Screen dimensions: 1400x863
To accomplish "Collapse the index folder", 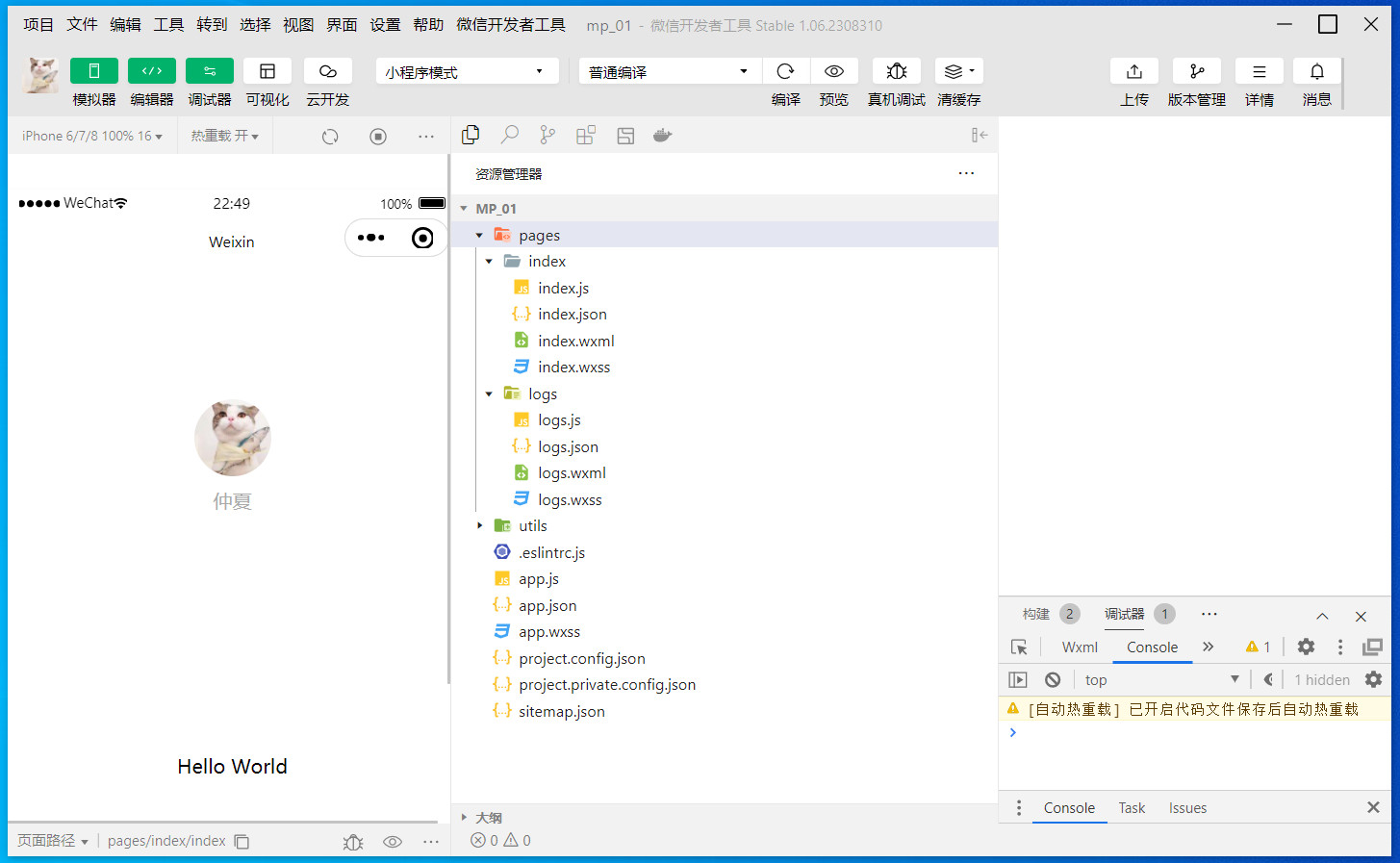I will pos(489,262).
